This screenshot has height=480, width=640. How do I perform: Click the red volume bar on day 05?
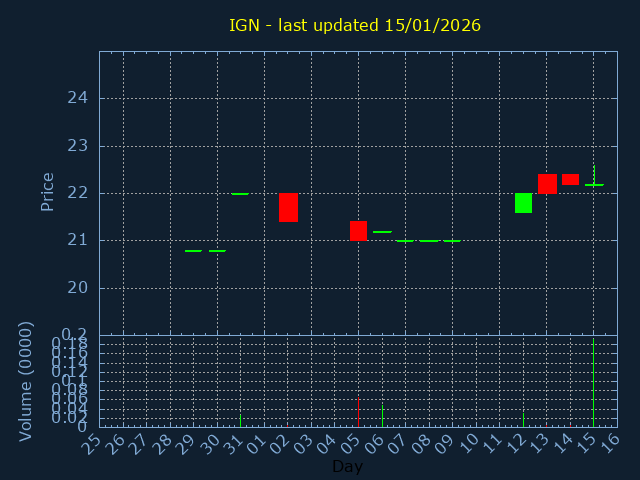[358, 412]
